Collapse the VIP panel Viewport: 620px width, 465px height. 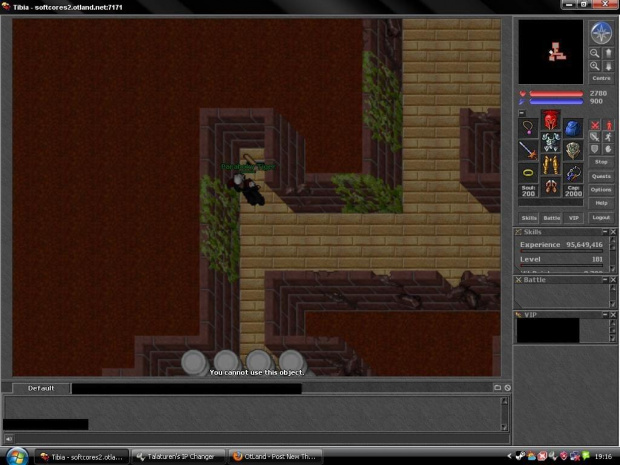(605, 314)
